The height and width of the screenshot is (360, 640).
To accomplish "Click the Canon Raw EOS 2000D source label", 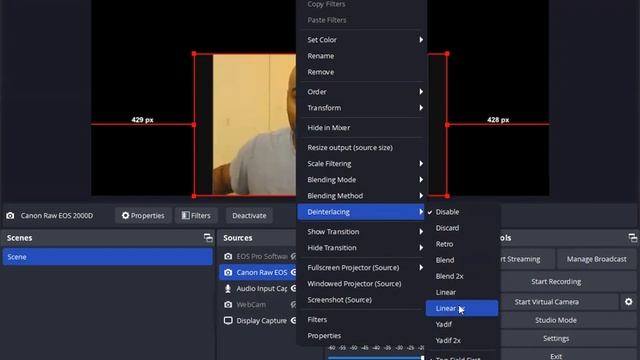I will tap(57, 216).
